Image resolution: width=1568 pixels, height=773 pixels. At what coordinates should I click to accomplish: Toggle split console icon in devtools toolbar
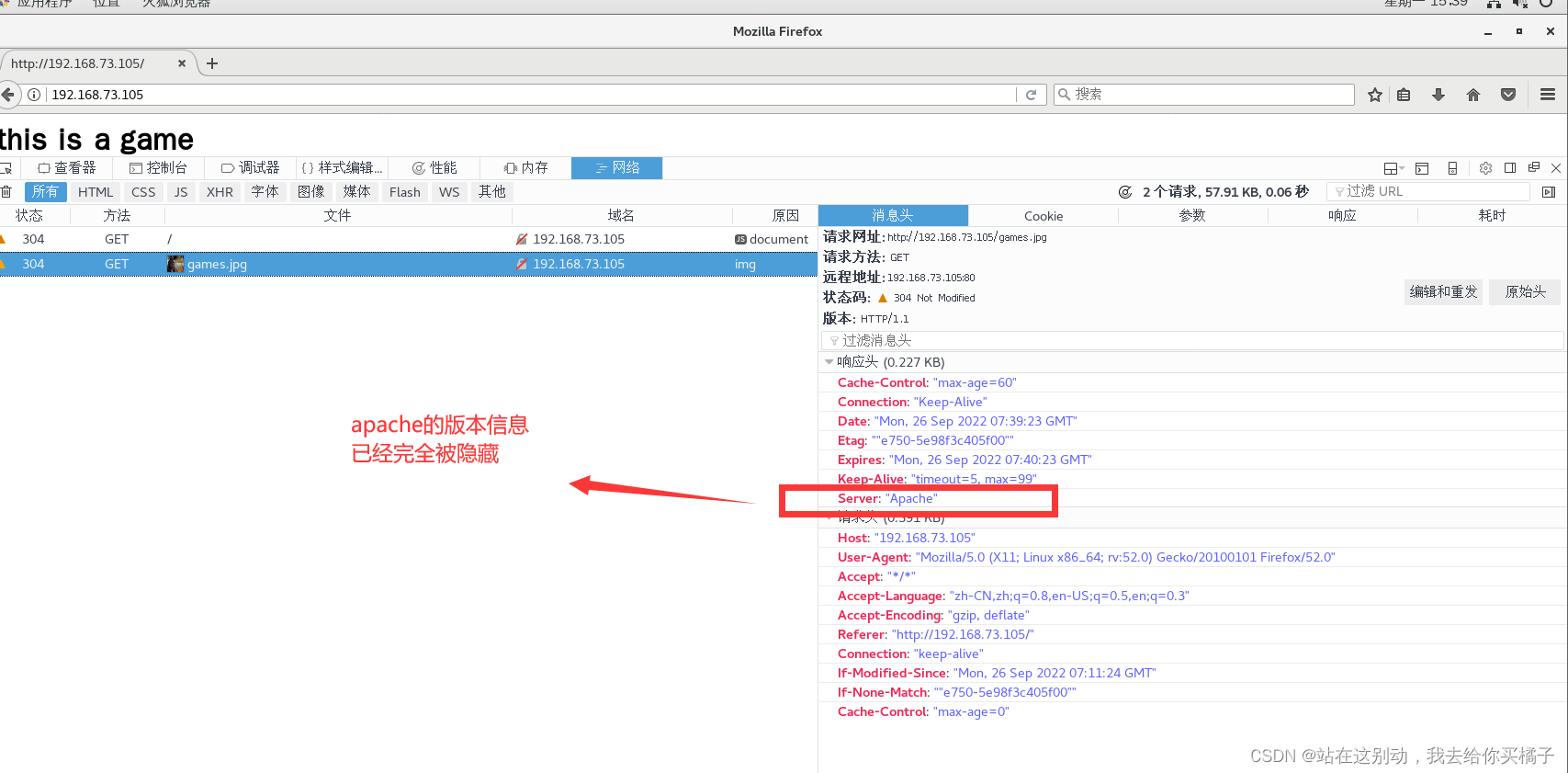(x=1422, y=168)
